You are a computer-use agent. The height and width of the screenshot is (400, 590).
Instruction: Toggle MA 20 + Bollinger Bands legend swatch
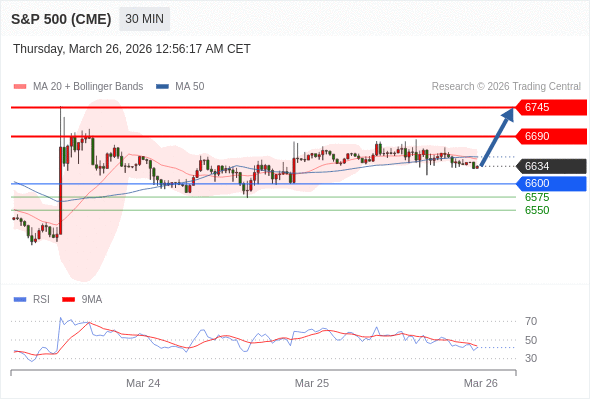click(20, 87)
